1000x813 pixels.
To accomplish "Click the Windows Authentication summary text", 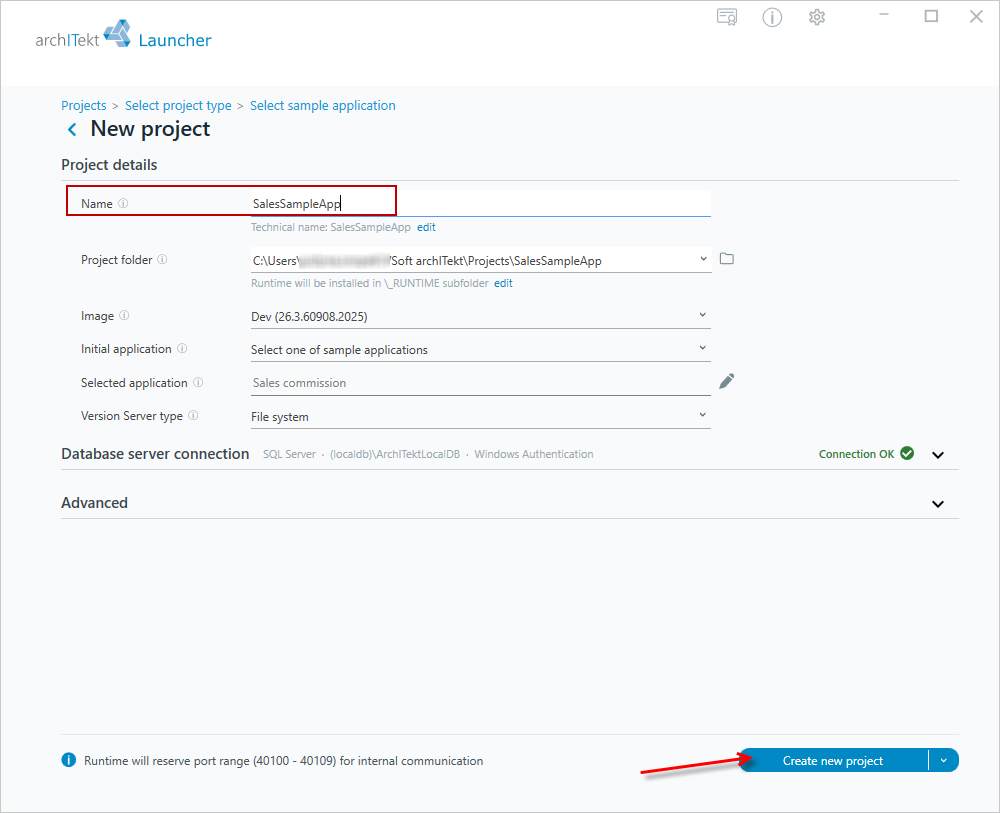I will (x=534, y=454).
